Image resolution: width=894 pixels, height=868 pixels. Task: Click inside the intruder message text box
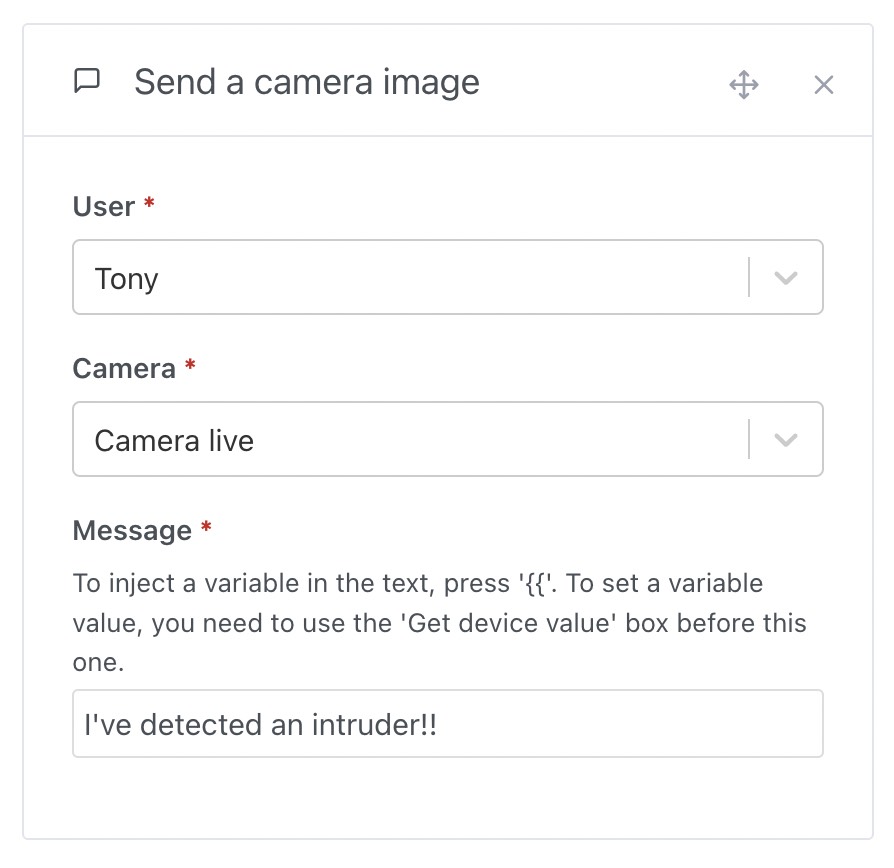click(x=400, y=723)
